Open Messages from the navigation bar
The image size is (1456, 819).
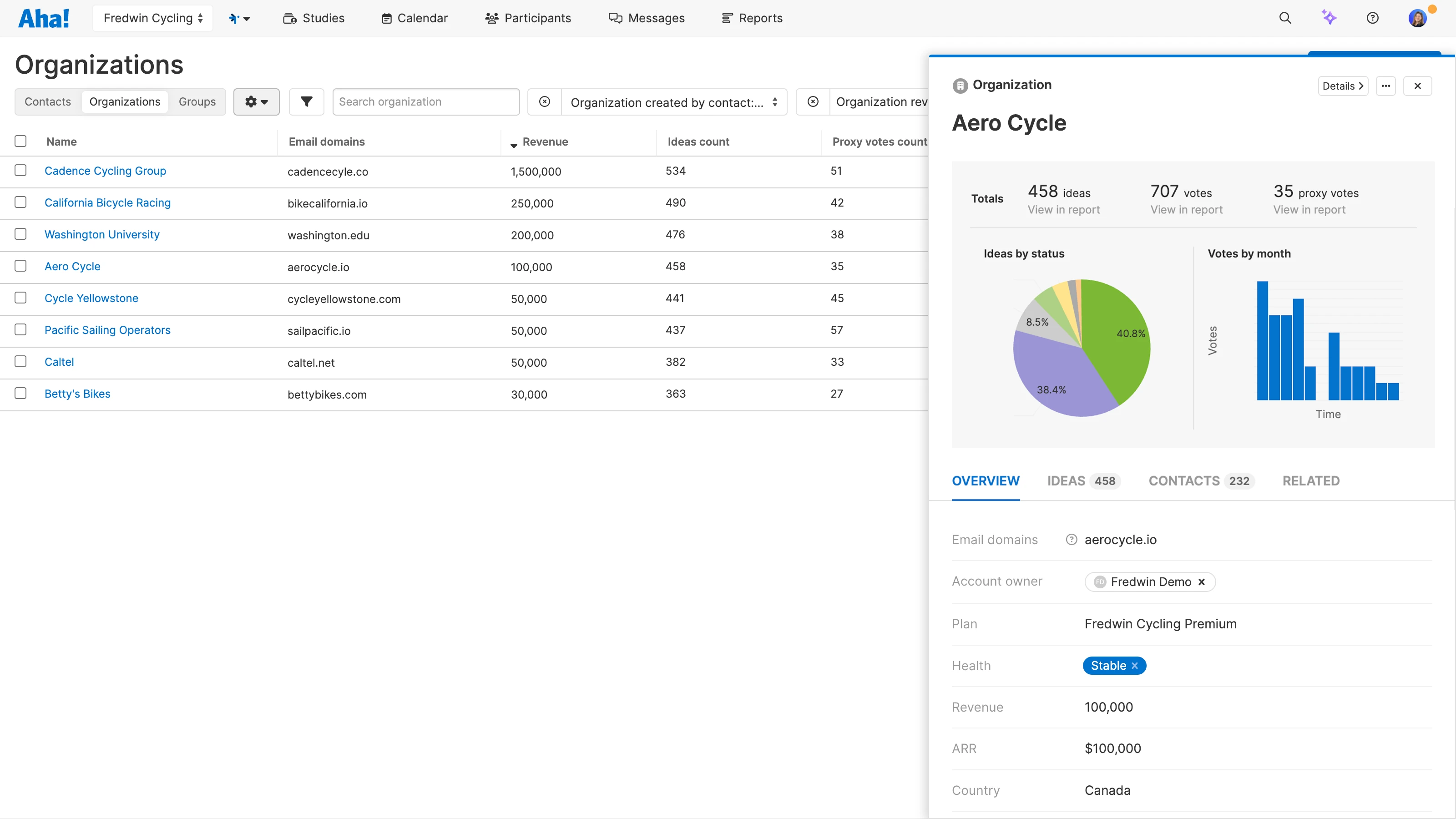point(616,18)
